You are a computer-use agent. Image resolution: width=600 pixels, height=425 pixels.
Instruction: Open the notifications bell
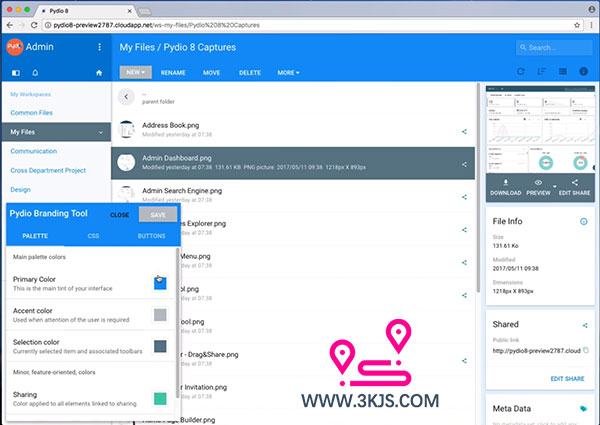(x=35, y=73)
